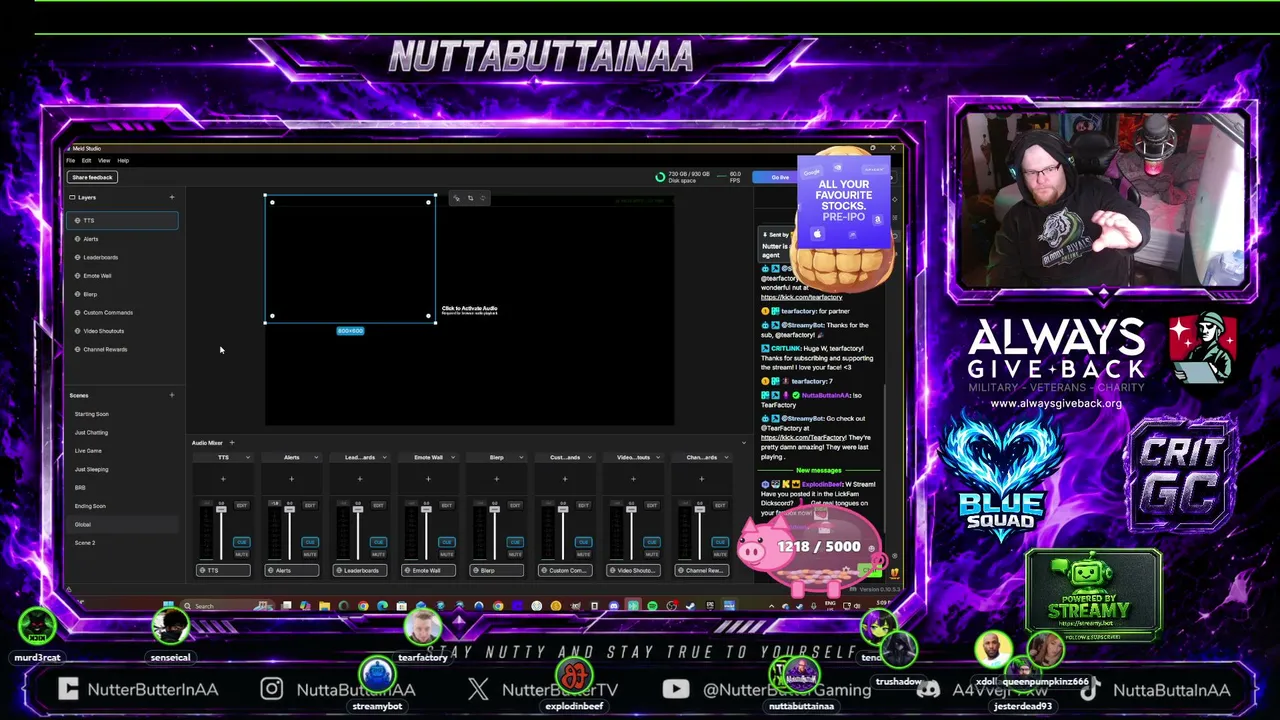Image resolution: width=1280 pixels, height=720 pixels.
Task: Click the globe icon beside Channel Rewards layer
Action: click(77, 349)
